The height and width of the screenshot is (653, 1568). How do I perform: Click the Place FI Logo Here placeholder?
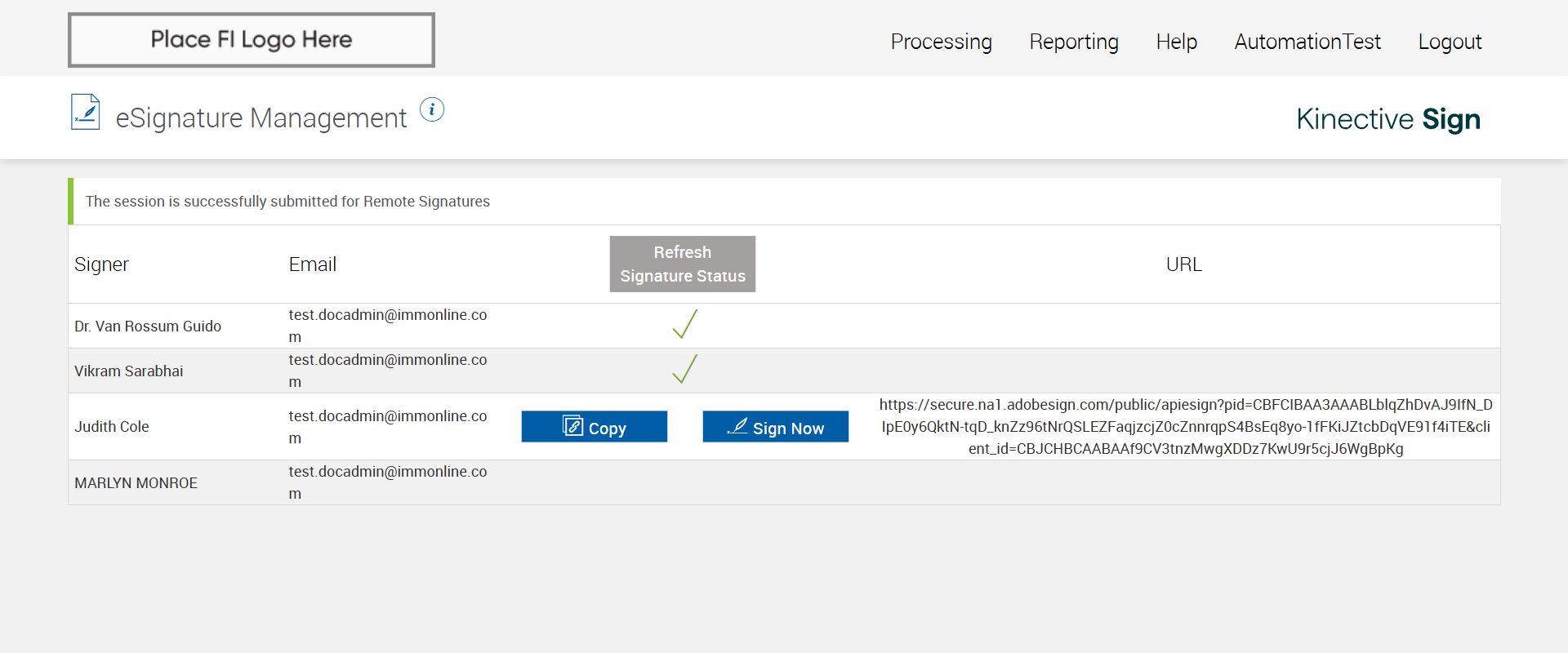coord(252,40)
